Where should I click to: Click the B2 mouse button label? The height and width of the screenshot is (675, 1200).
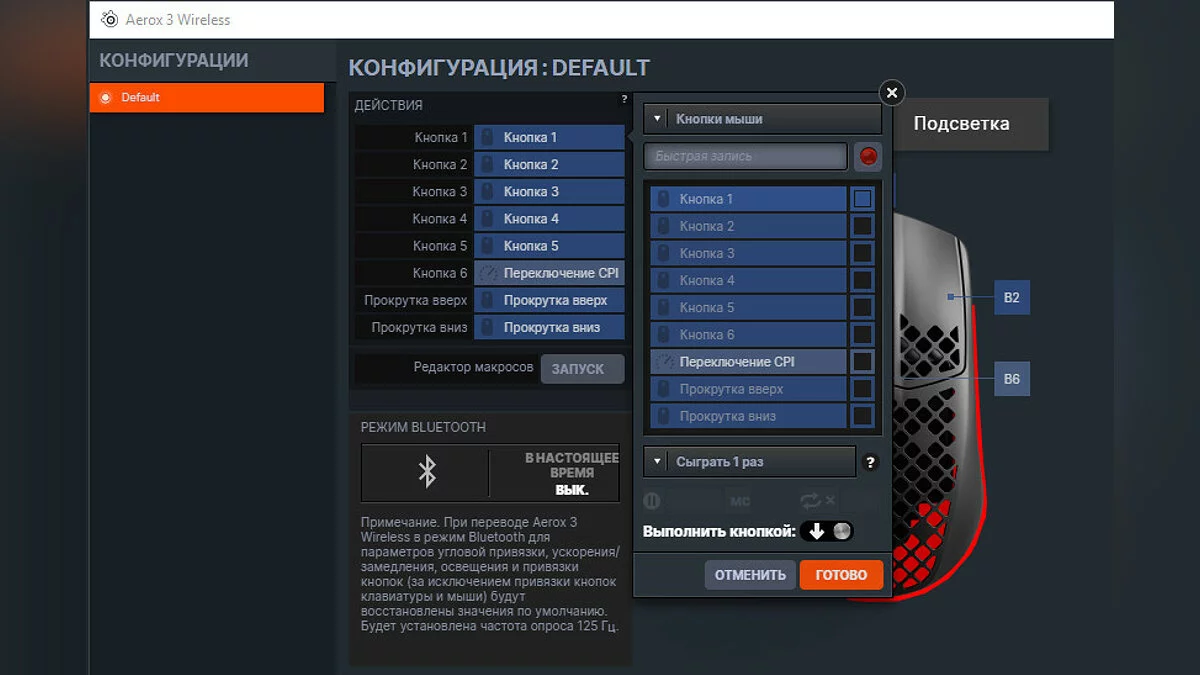click(x=1011, y=298)
